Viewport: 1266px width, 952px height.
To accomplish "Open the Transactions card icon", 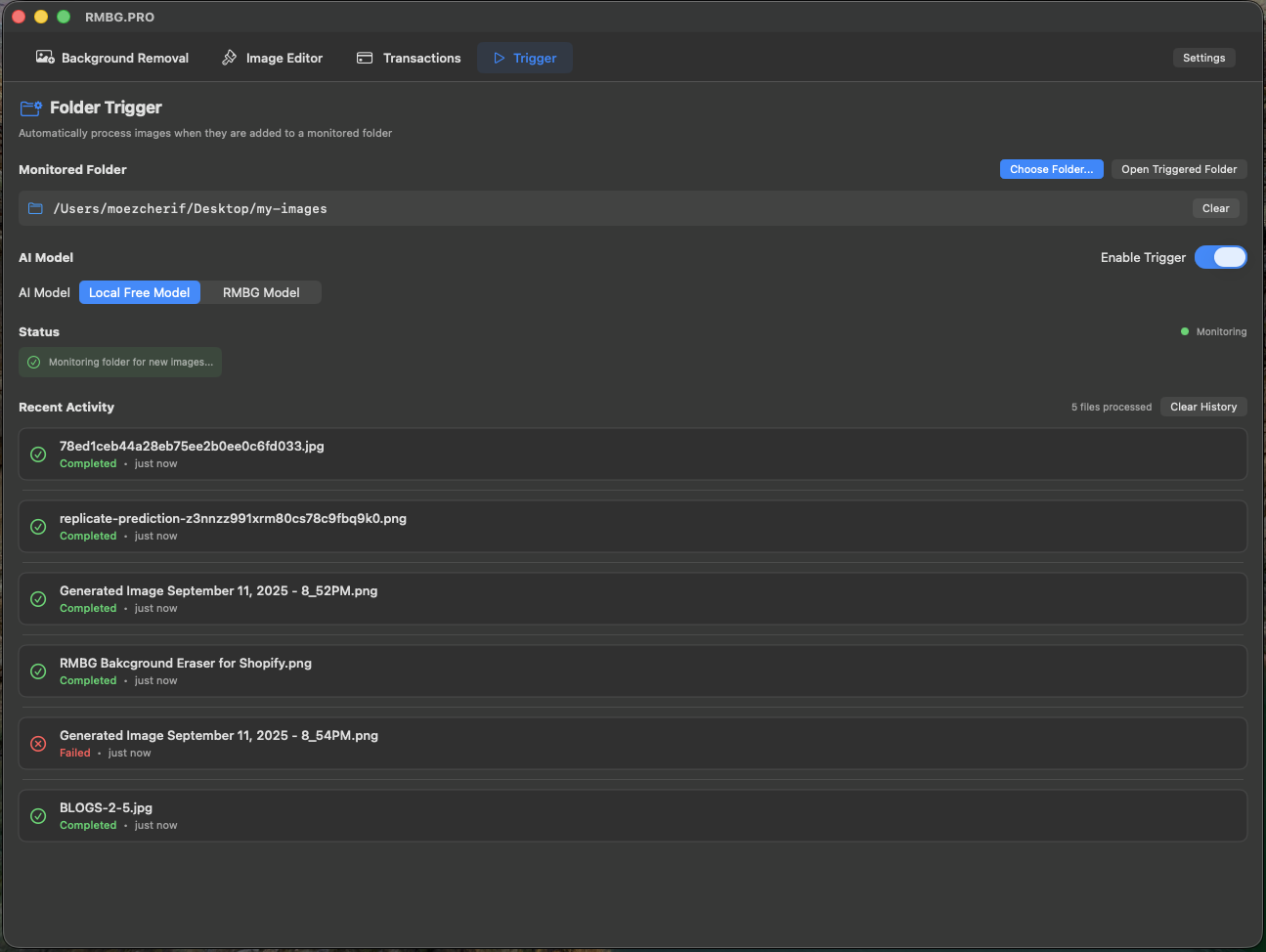I will click(364, 58).
